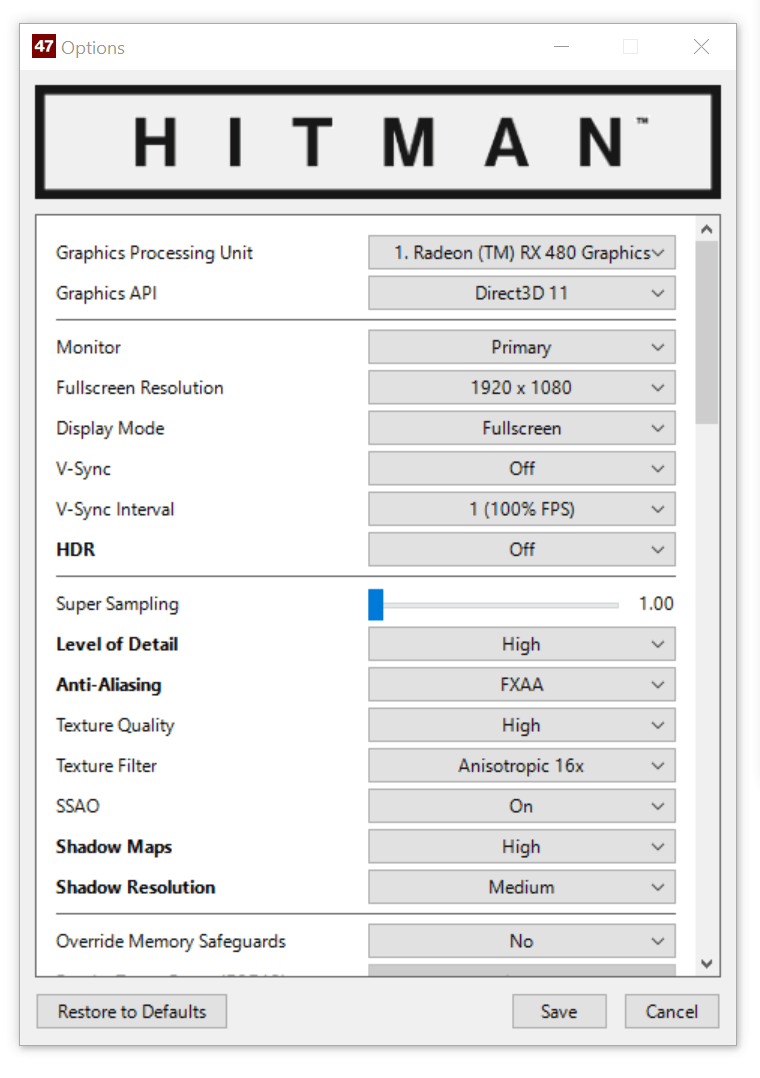Screen dimensions: 760x1078
Task: Change the Fullscreen Resolution dropdown
Action: coord(521,388)
